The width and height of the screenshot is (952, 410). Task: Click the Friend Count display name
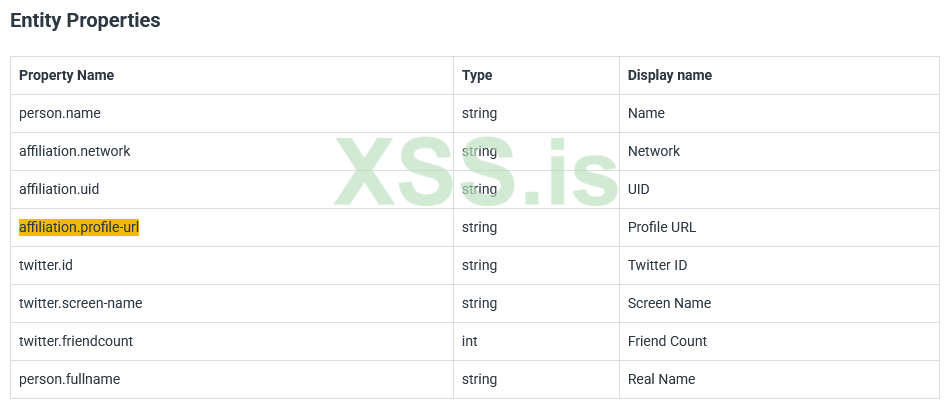[x=667, y=341]
